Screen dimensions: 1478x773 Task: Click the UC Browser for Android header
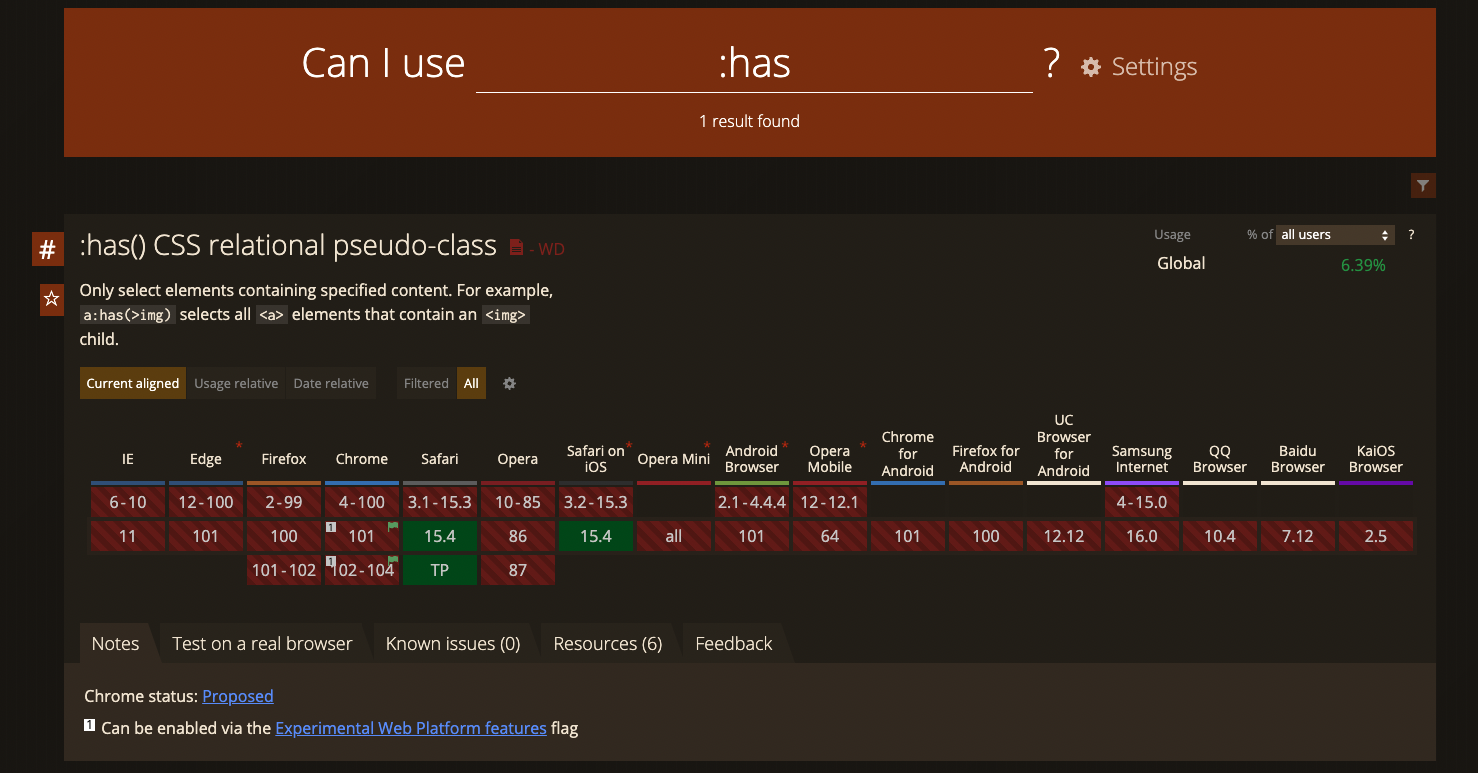[x=1064, y=445]
